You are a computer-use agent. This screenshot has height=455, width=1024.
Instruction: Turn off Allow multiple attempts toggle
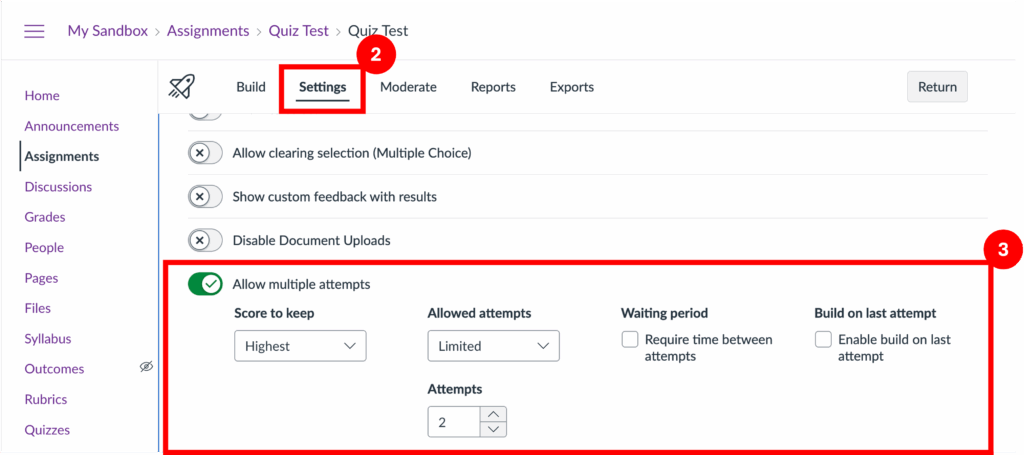pos(205,284)
